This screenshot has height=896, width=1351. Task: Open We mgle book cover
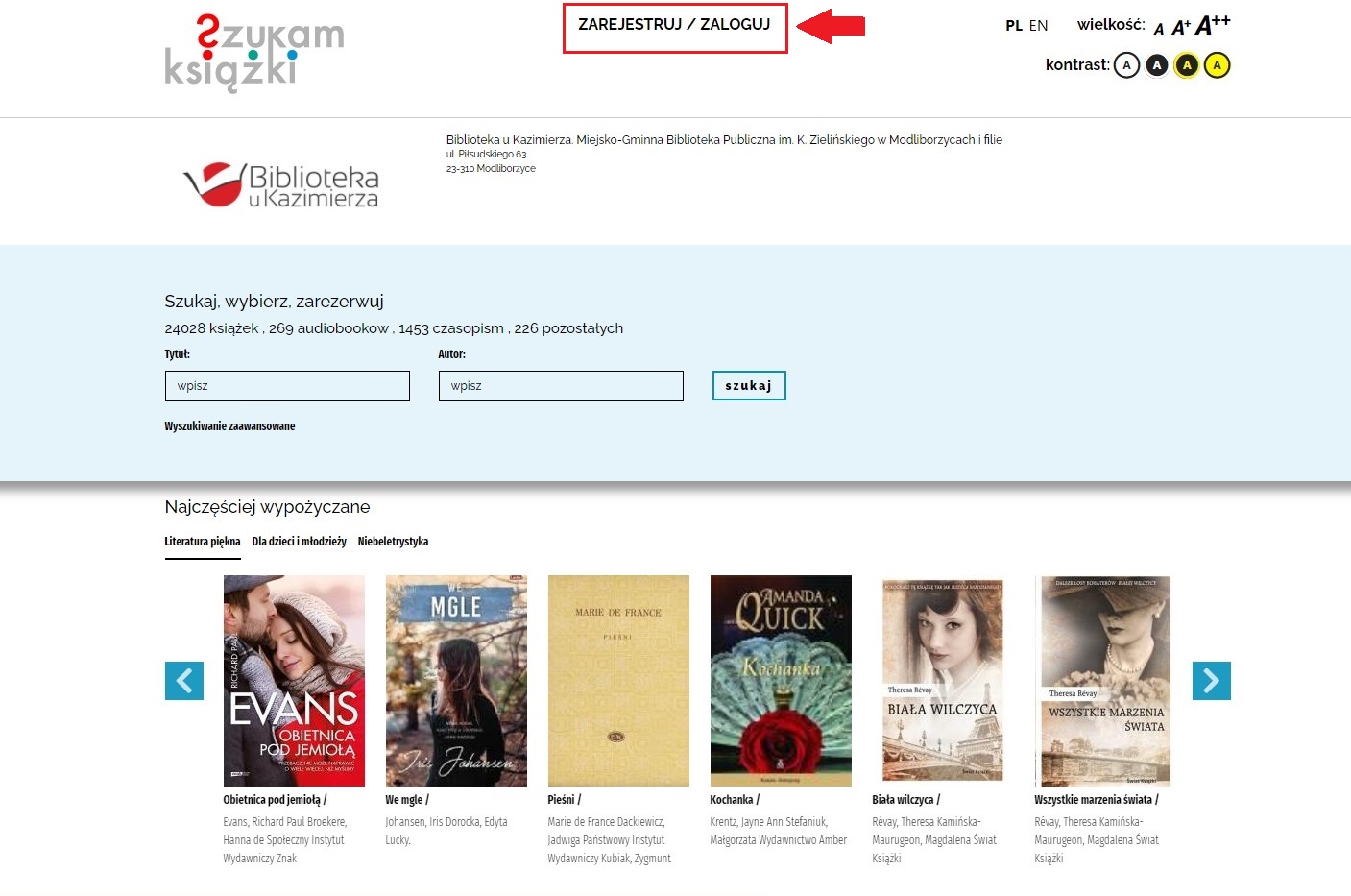click(456, 681)
